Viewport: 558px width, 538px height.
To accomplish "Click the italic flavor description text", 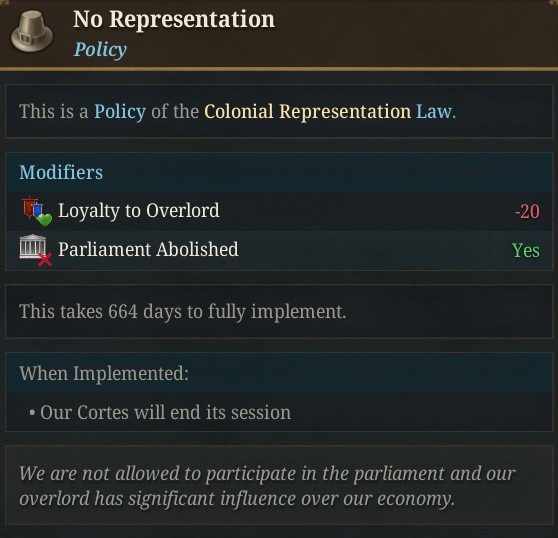I will pos(267,486).
